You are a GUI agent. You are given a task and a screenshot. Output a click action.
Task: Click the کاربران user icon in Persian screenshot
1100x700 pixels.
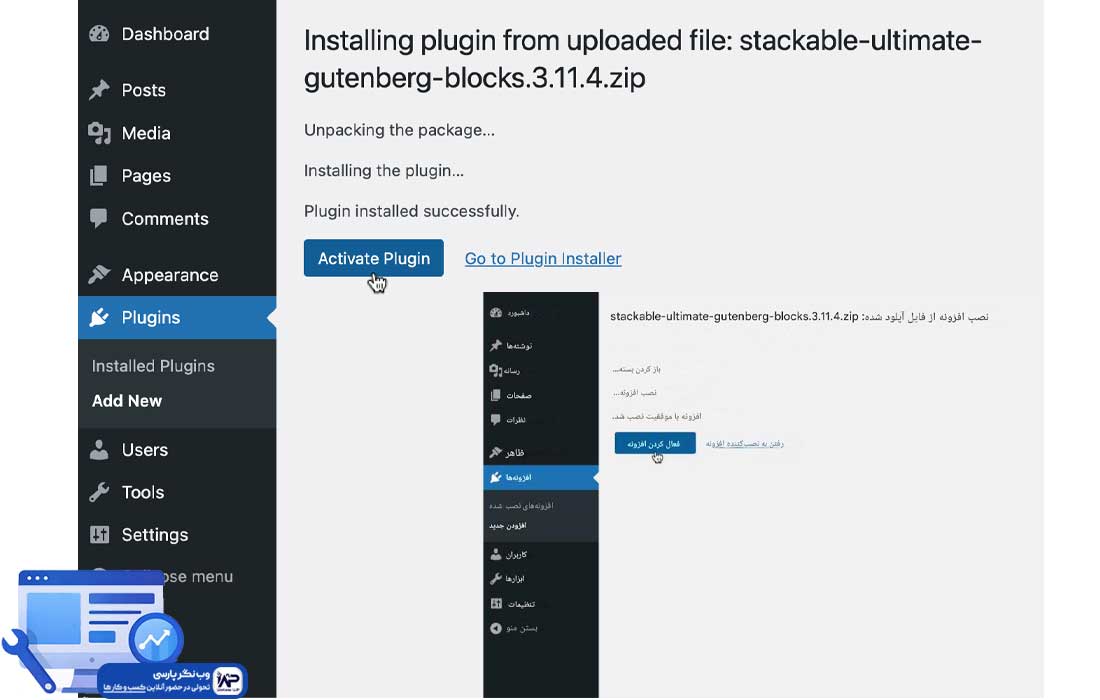pos(496,554)
